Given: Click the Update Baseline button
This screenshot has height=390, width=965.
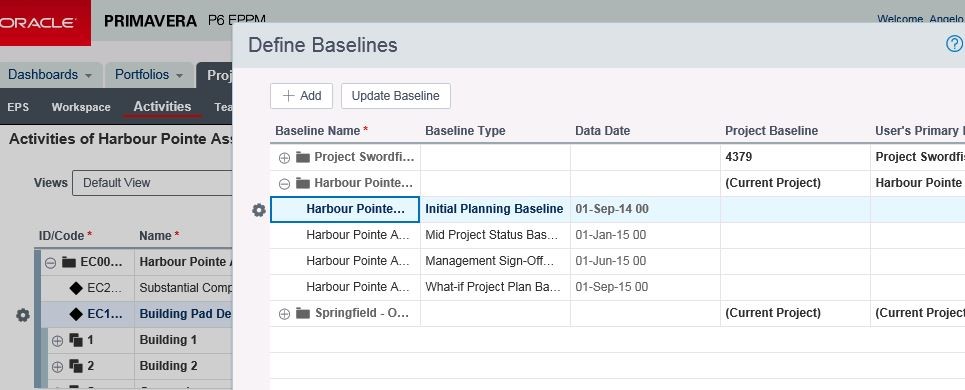Looking at the screenshot, I should pos(396,96).
